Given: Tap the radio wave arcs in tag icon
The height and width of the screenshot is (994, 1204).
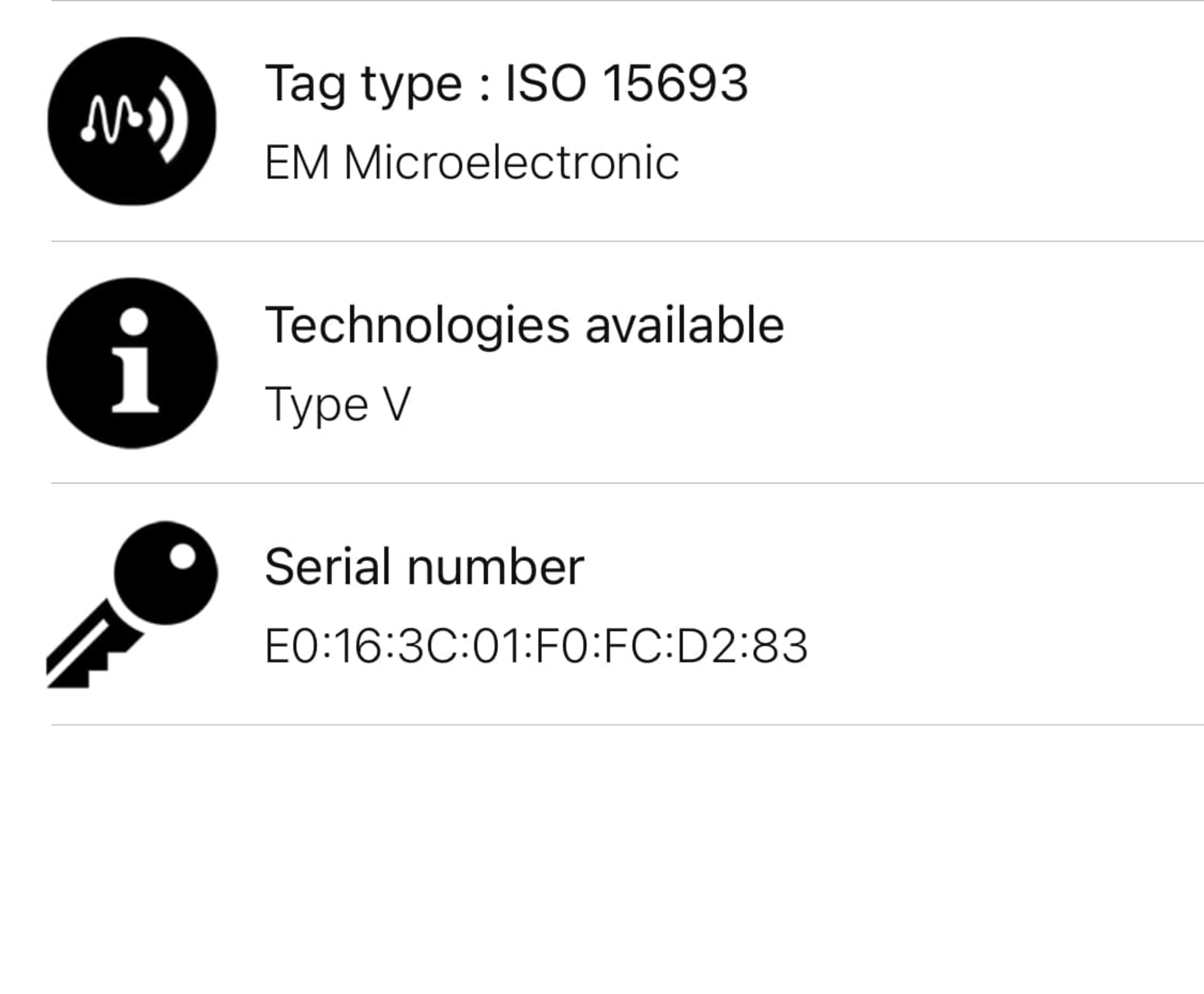Looking at the screenshot, I should 168,119.
